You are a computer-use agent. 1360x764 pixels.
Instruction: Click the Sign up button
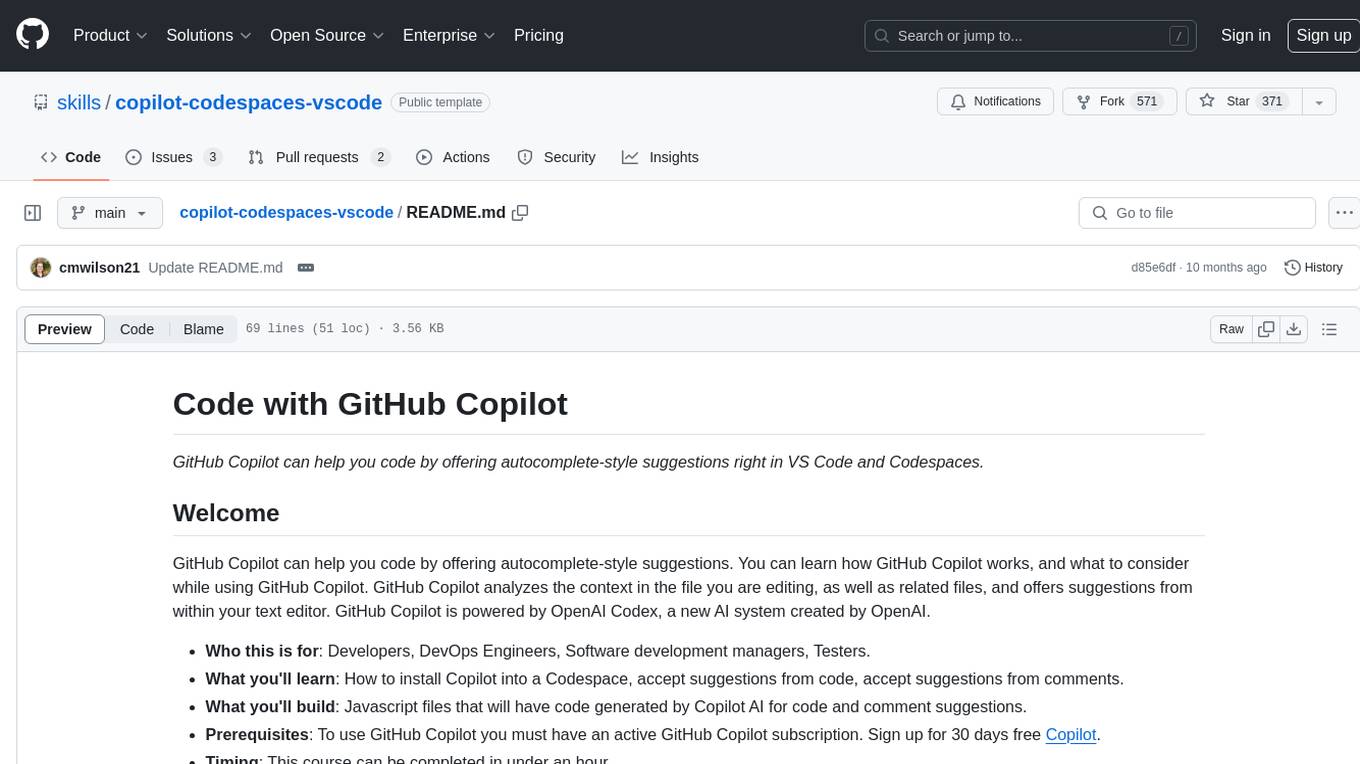1323,35
